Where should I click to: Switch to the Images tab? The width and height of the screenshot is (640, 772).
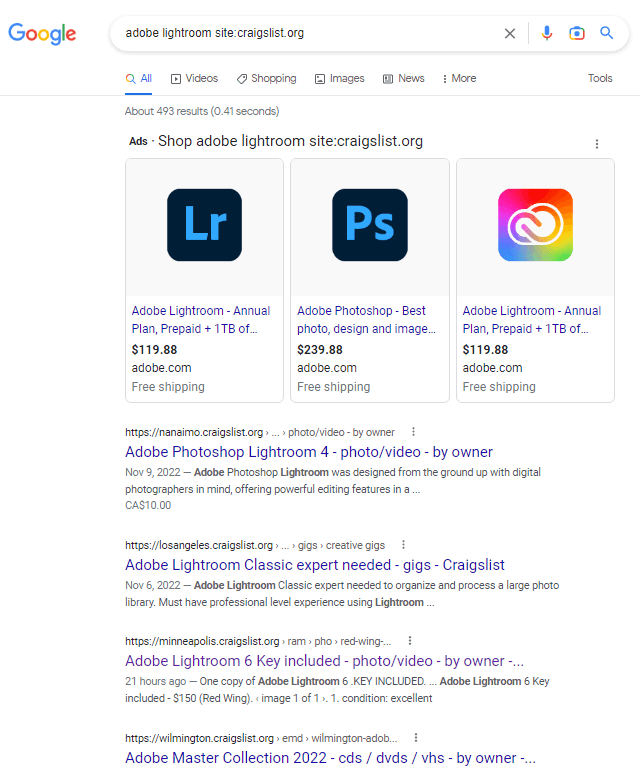pos(340,79)
